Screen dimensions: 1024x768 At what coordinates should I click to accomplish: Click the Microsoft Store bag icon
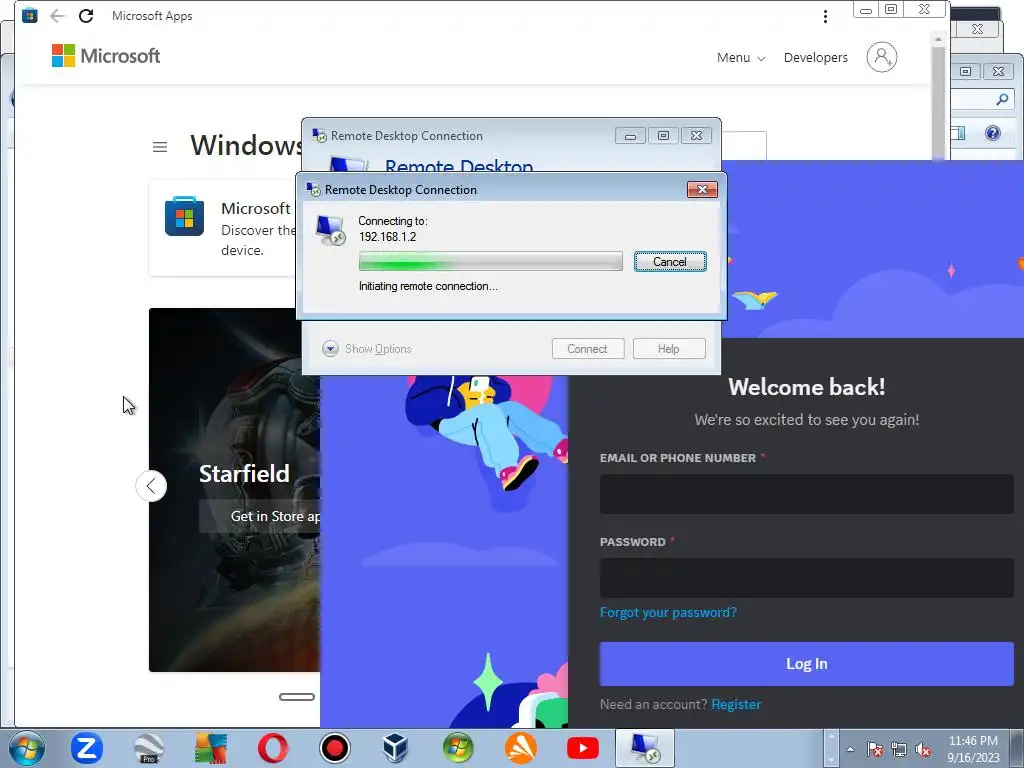(x=184, y=216)
